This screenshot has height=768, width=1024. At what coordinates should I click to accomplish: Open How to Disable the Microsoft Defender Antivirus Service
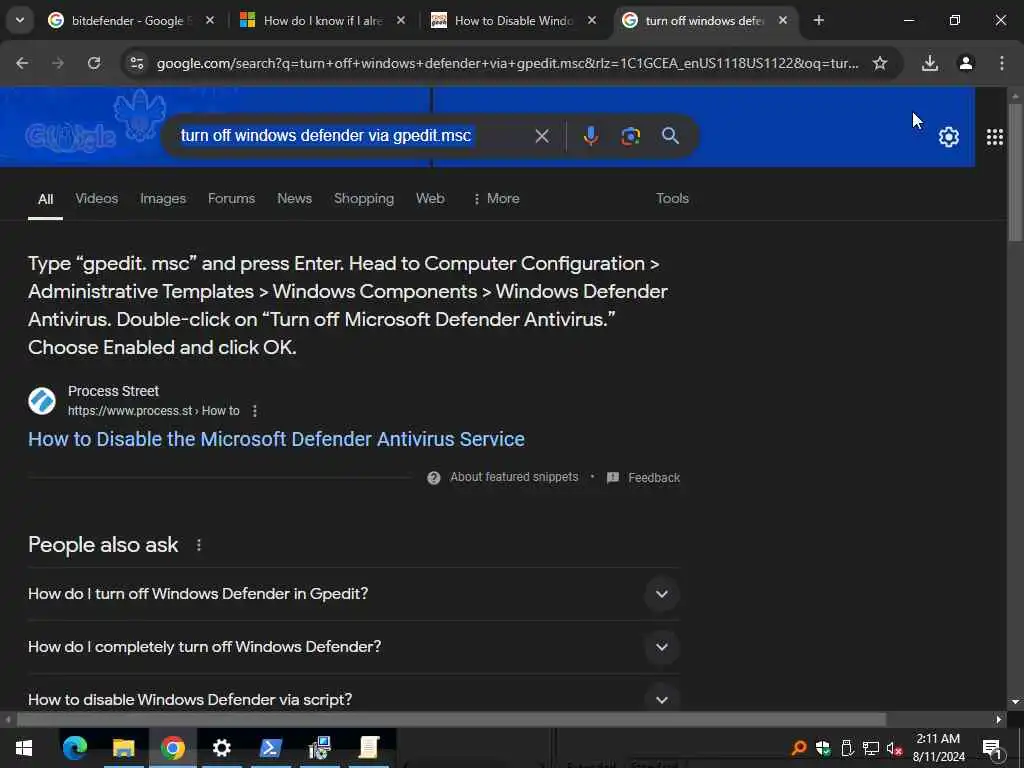[276, 439]
